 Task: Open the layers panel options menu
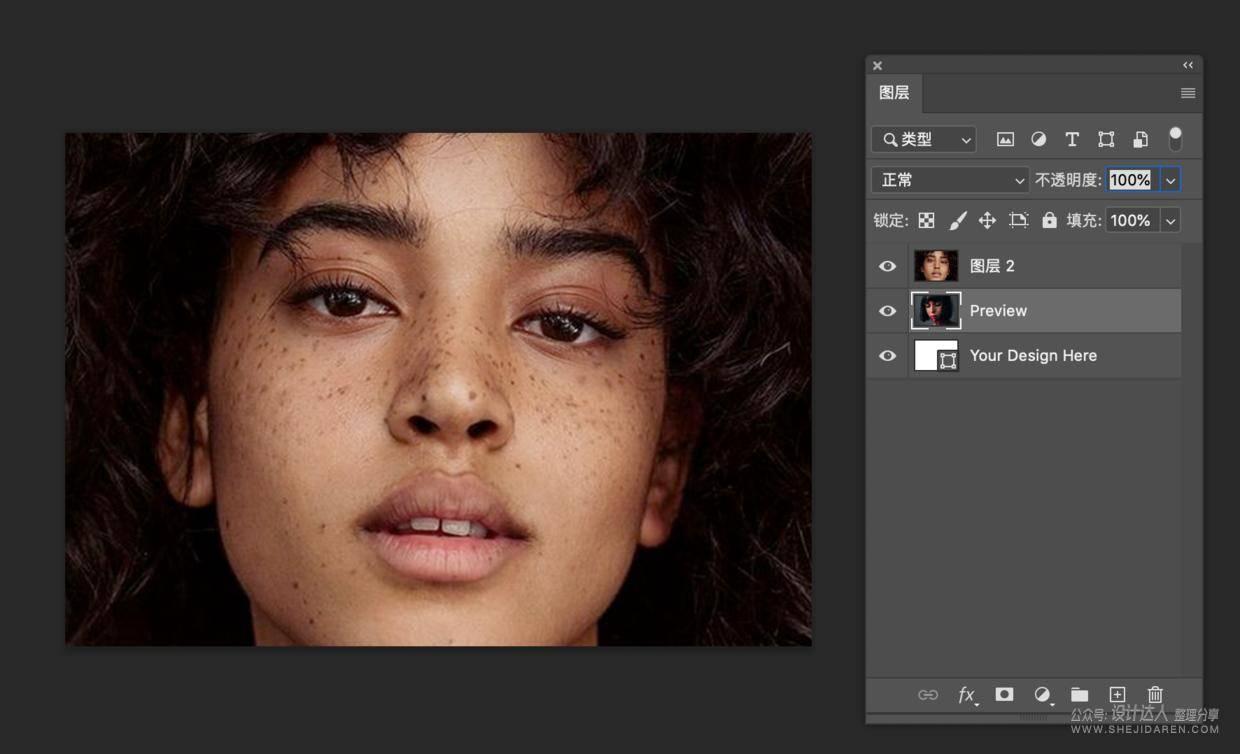[x=1188, y=93]
